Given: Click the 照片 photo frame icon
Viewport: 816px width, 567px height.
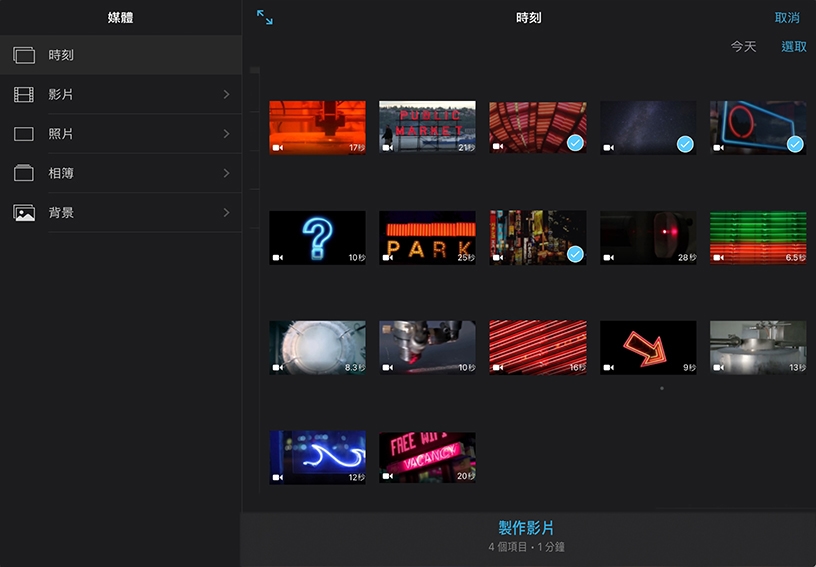Looking at the screenshot, I should [x=24, y=134].
